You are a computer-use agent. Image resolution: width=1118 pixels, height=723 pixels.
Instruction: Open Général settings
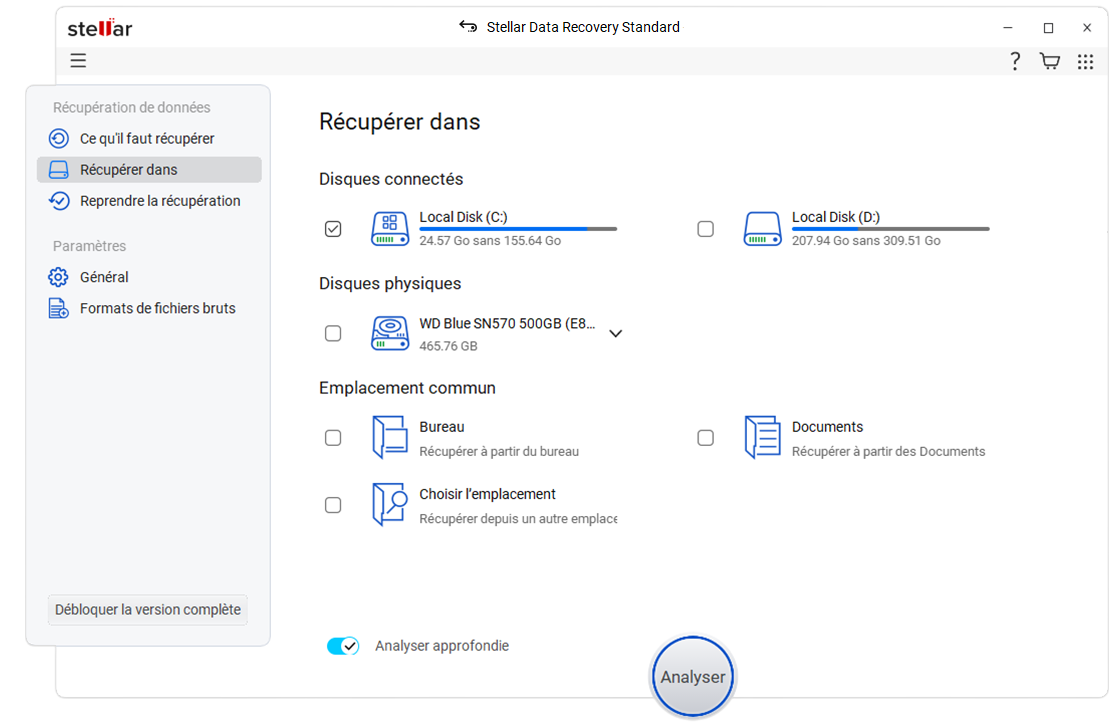149,277
